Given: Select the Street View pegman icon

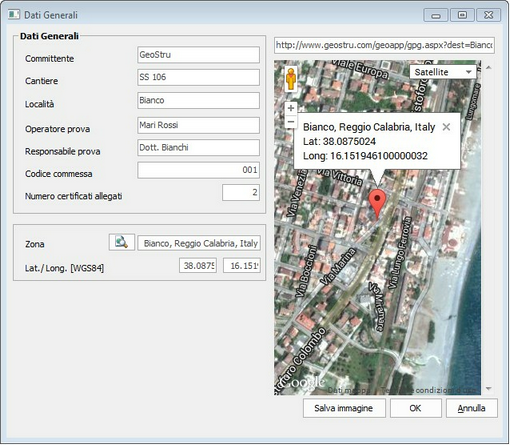Looking at the screenshot, I should 291,79.
